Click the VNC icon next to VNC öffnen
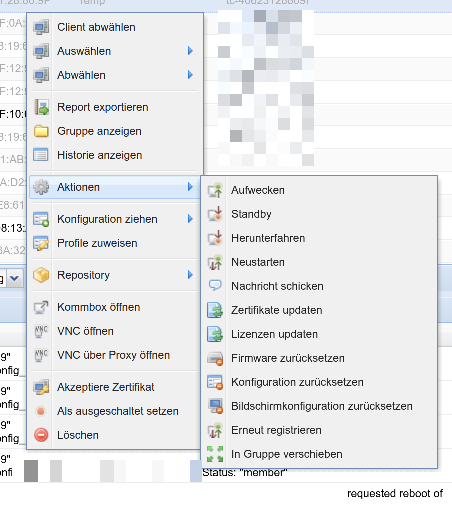This screenshot has height=506, width=452. point(41,331)
